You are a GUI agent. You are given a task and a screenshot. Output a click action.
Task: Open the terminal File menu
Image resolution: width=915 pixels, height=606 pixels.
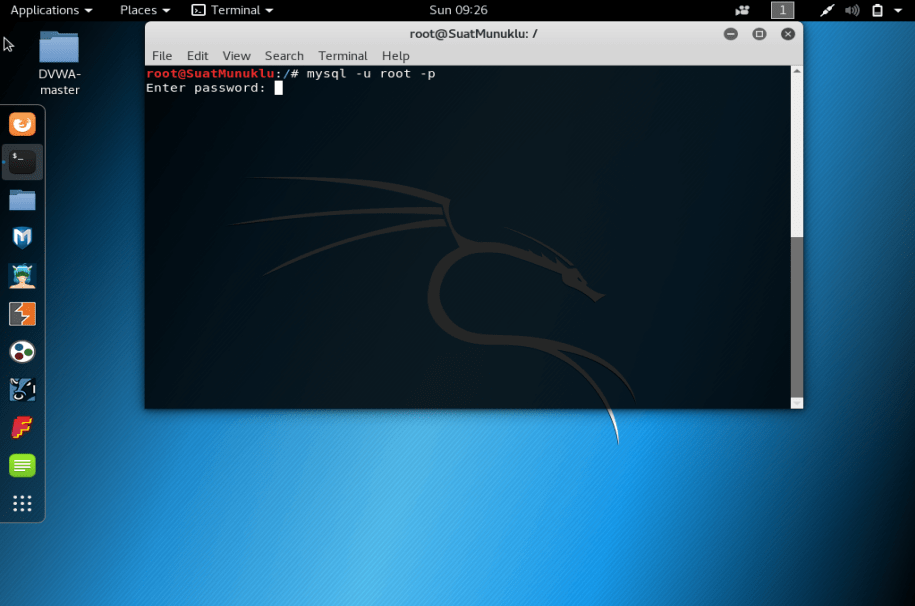[x=162, y=55]
